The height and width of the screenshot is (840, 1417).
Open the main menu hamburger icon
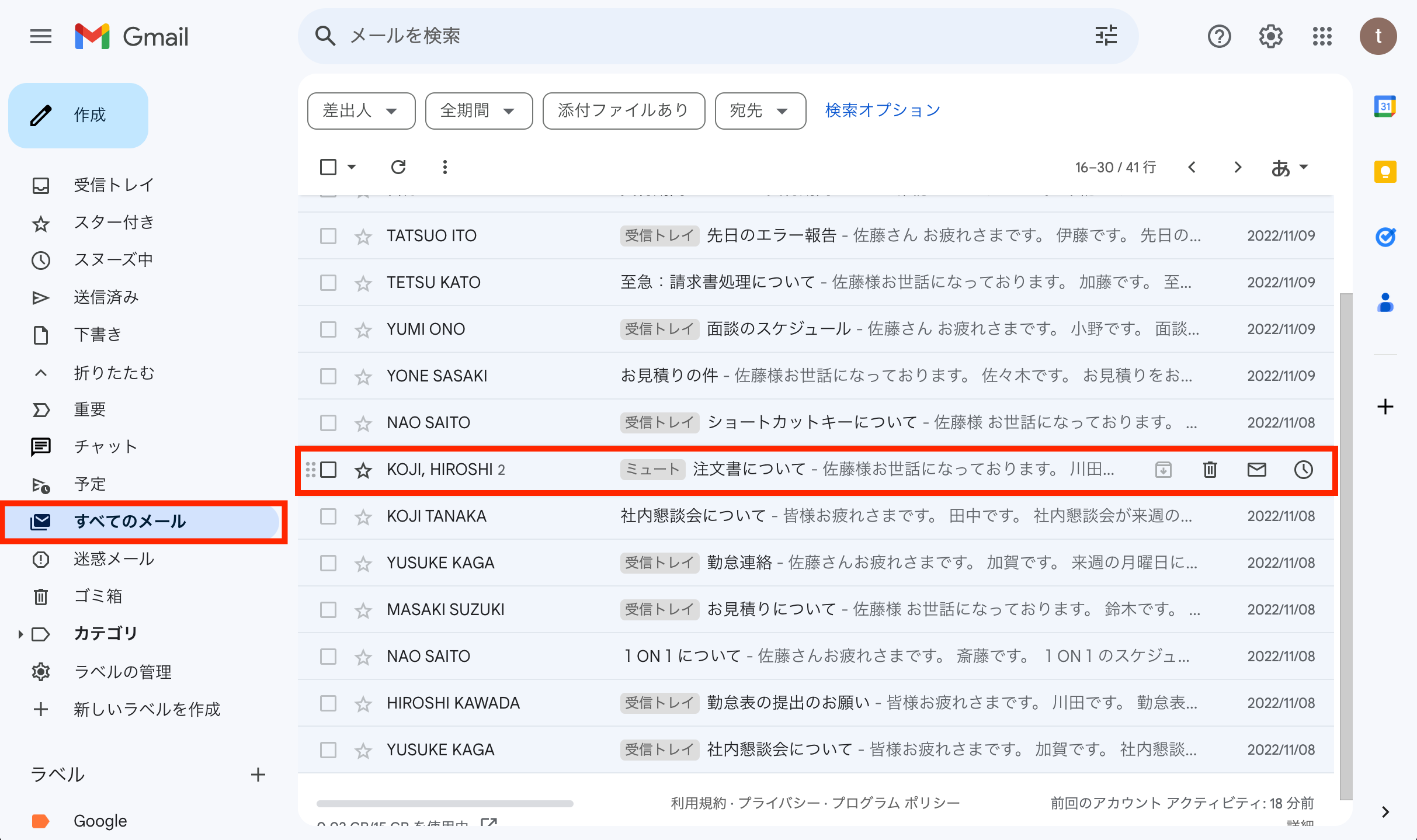coord(41,37)
